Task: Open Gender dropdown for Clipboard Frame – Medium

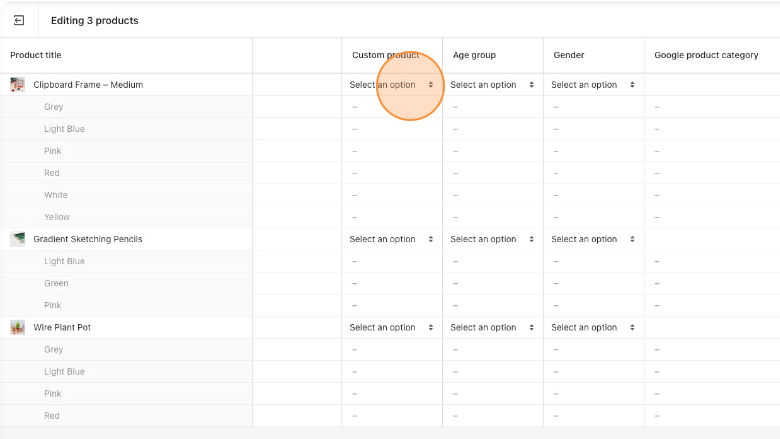Action: (x=593, y=85)
